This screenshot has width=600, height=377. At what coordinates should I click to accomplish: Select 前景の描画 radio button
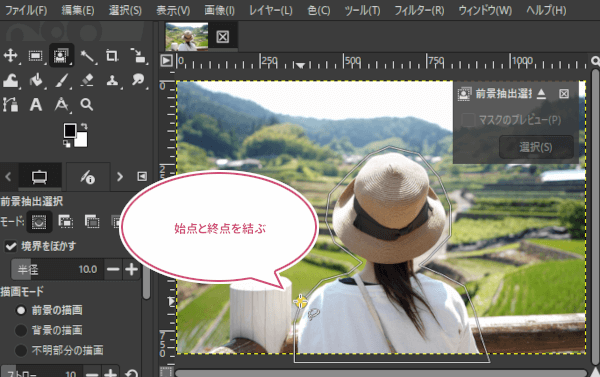[x=20, y=310]
